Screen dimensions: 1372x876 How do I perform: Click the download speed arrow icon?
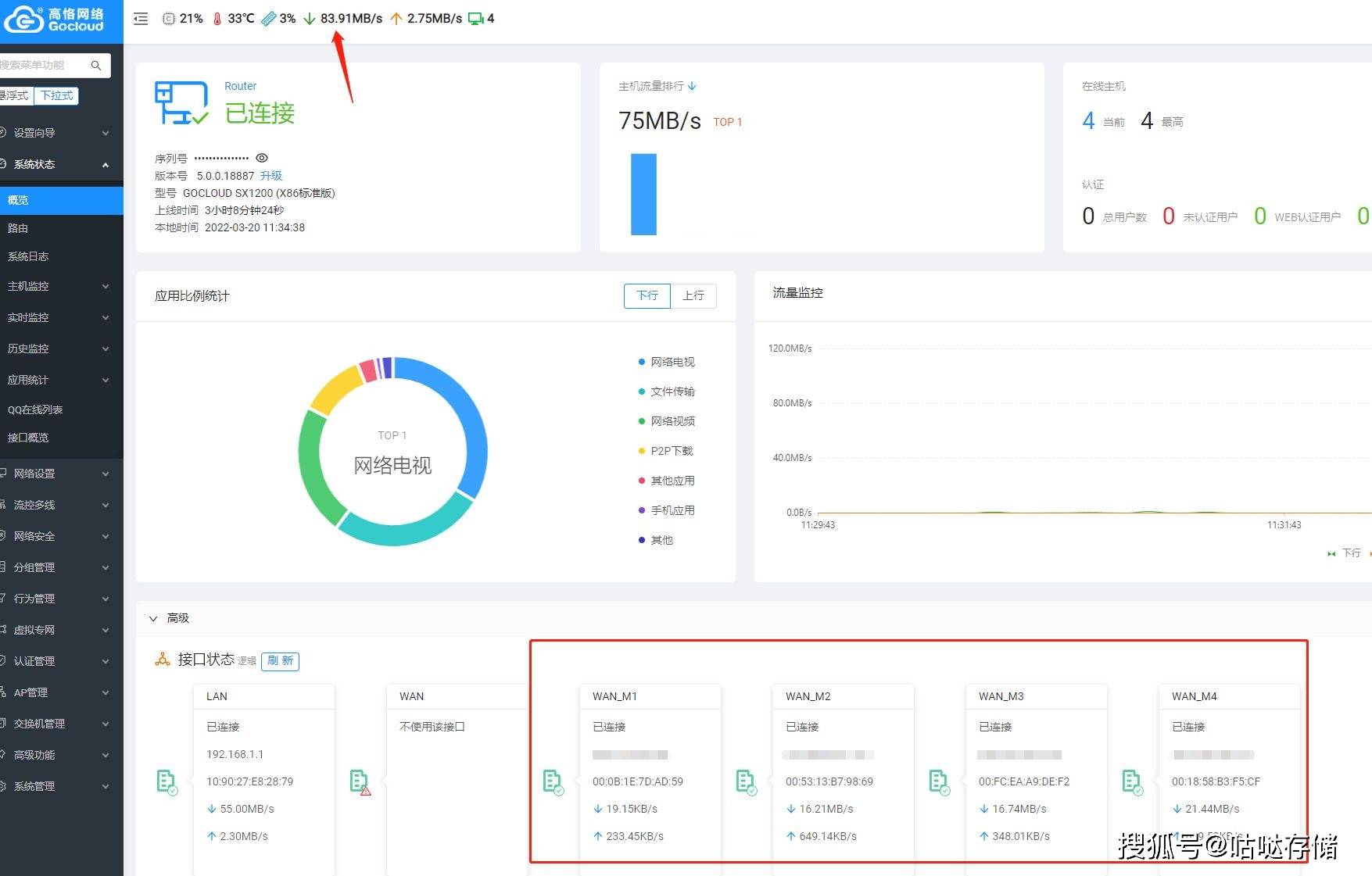click(310, 19)
